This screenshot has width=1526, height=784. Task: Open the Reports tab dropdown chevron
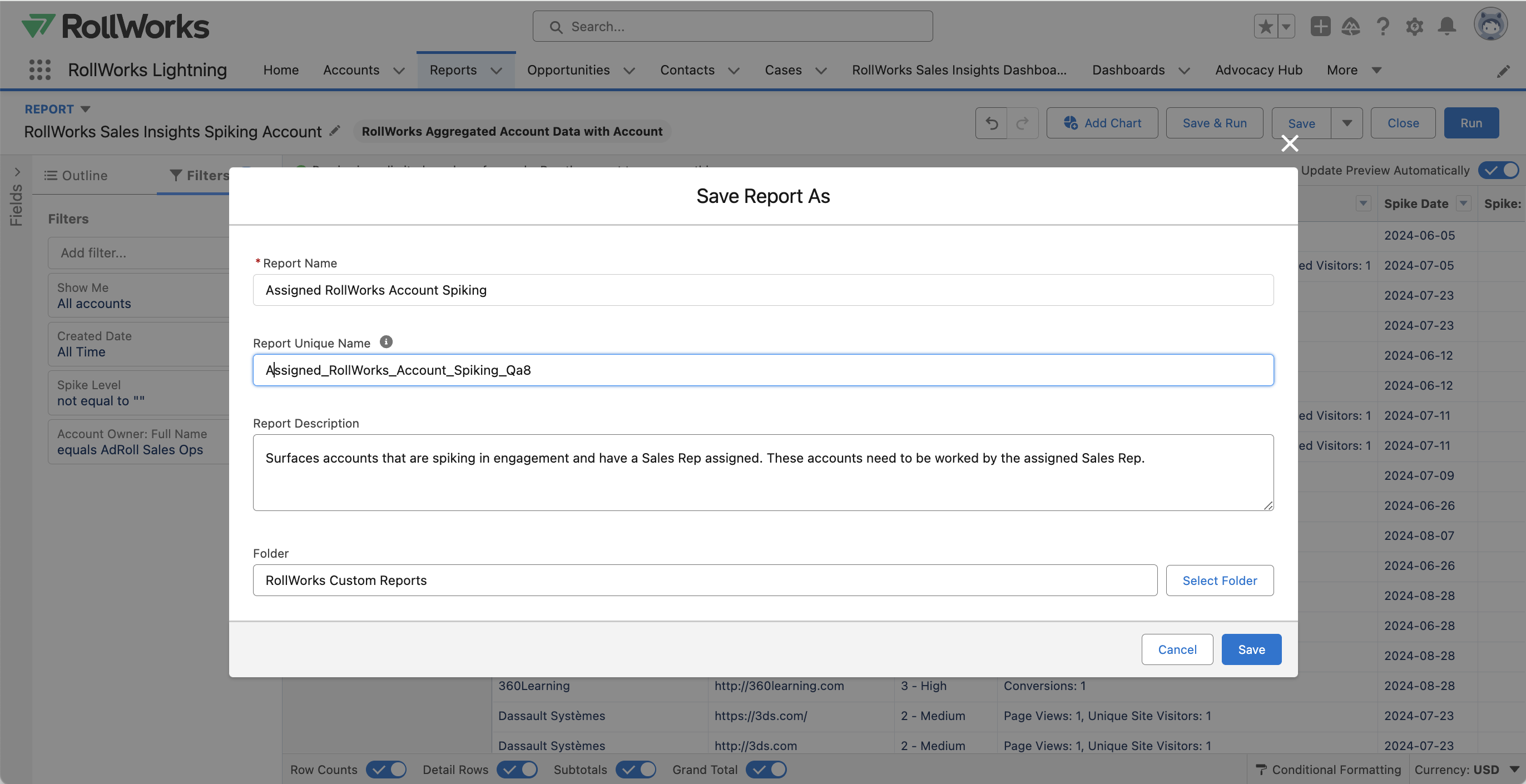coord(497,71)
